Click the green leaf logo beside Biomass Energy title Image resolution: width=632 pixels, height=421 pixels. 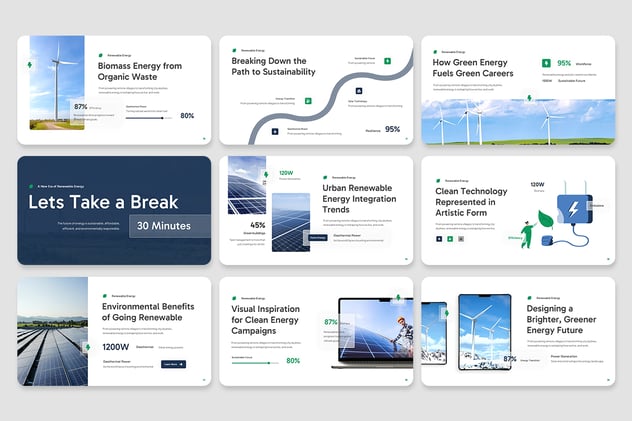[x=101, y=54]
